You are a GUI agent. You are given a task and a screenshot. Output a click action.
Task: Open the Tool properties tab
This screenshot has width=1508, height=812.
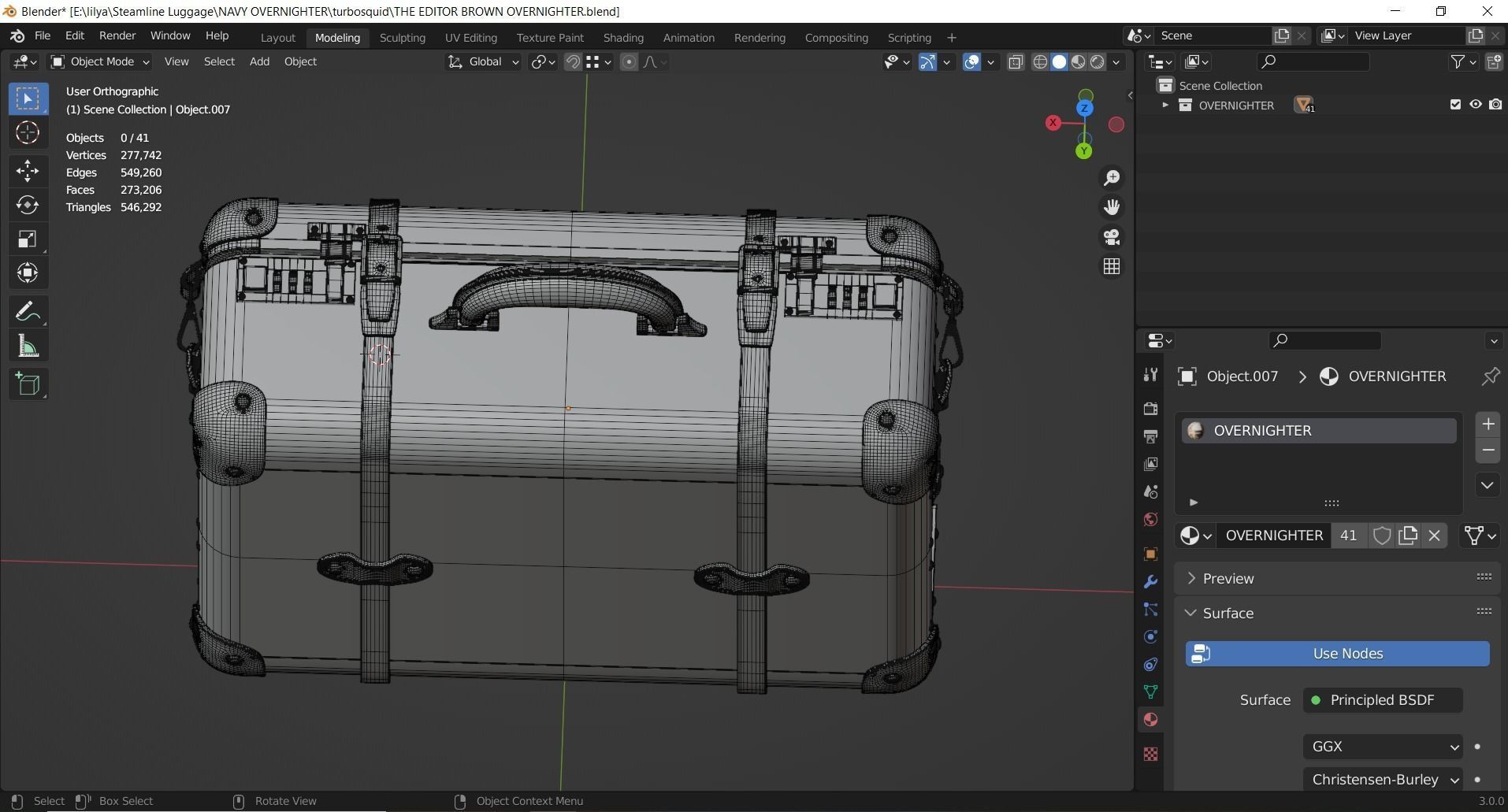point(1150,376)
